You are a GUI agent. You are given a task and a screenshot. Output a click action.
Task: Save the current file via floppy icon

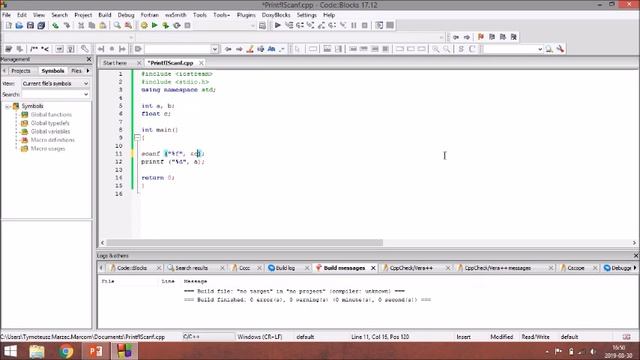pos(30,25)
